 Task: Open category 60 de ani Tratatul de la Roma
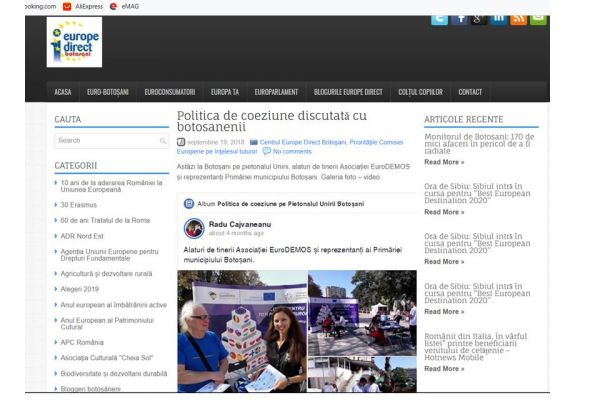coord(105,220)
